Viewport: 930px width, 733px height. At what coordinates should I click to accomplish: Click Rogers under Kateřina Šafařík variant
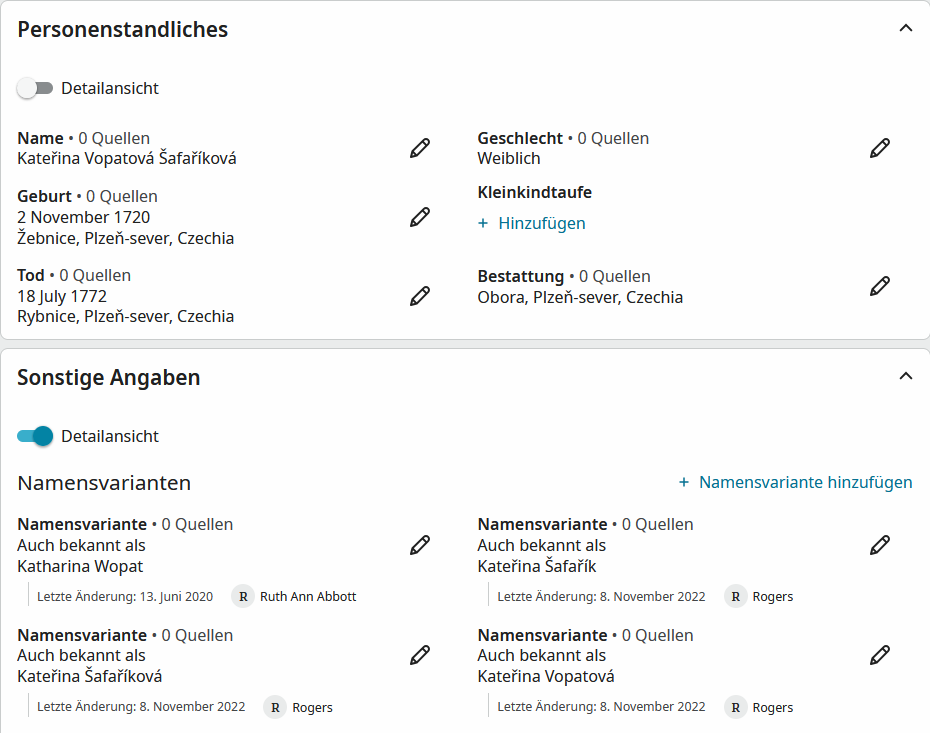(773, 596)
